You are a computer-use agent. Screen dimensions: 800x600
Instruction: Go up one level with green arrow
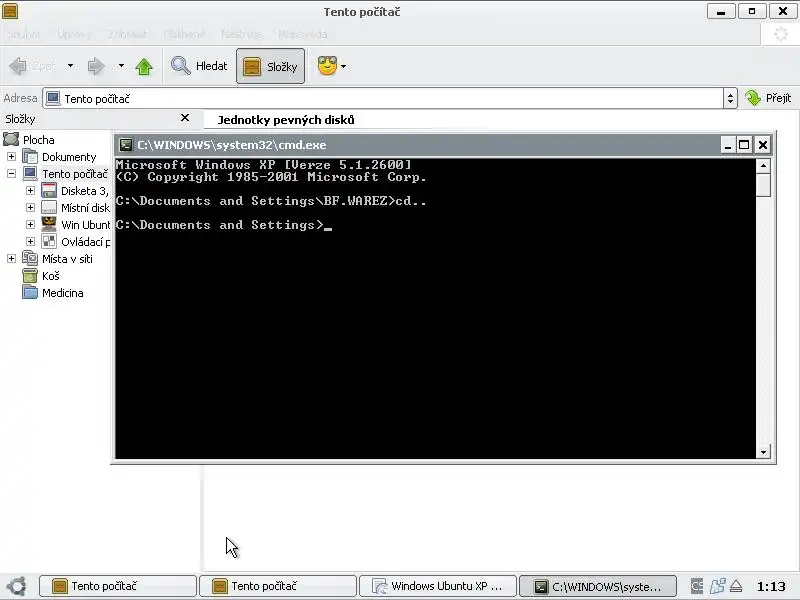[144, 66]
